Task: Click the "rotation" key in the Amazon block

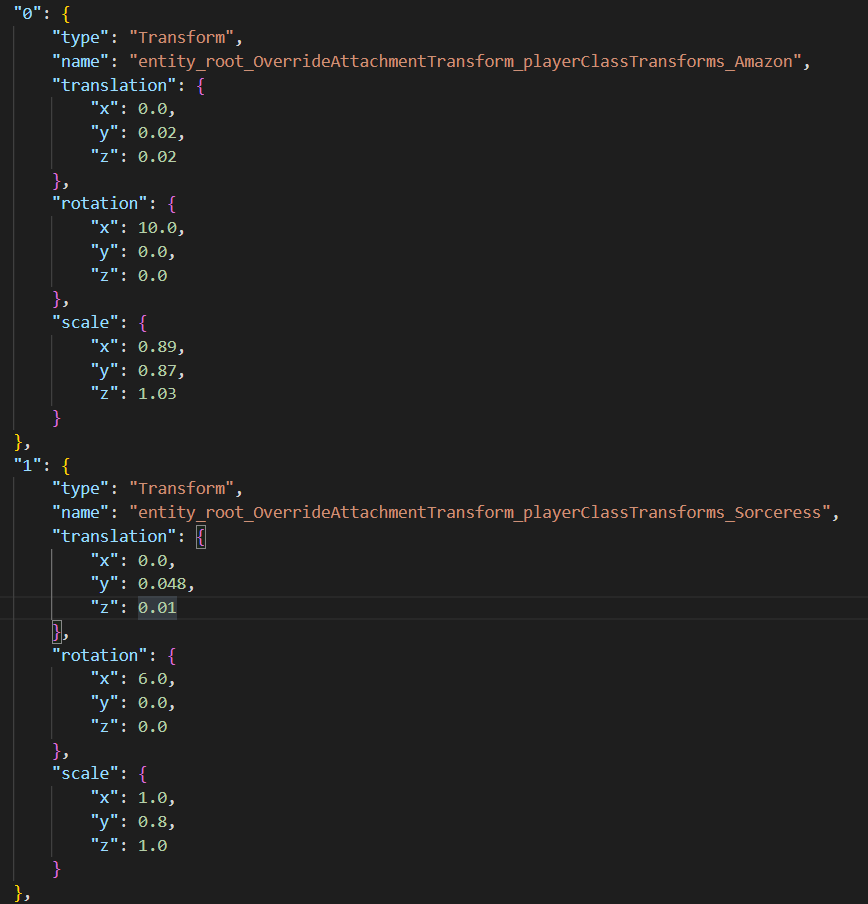Action: 100,204
